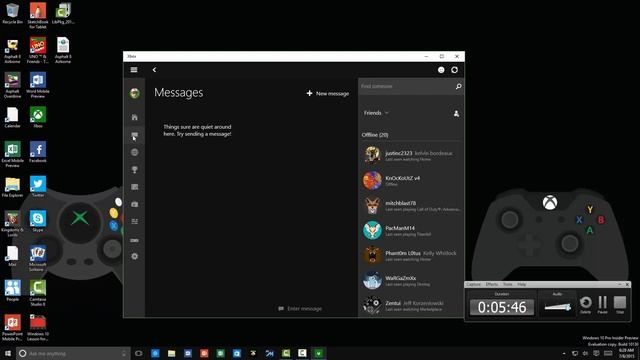Select friend mitchblast78
The height and width of the screenshot is (360, 640).
(411, 205)
